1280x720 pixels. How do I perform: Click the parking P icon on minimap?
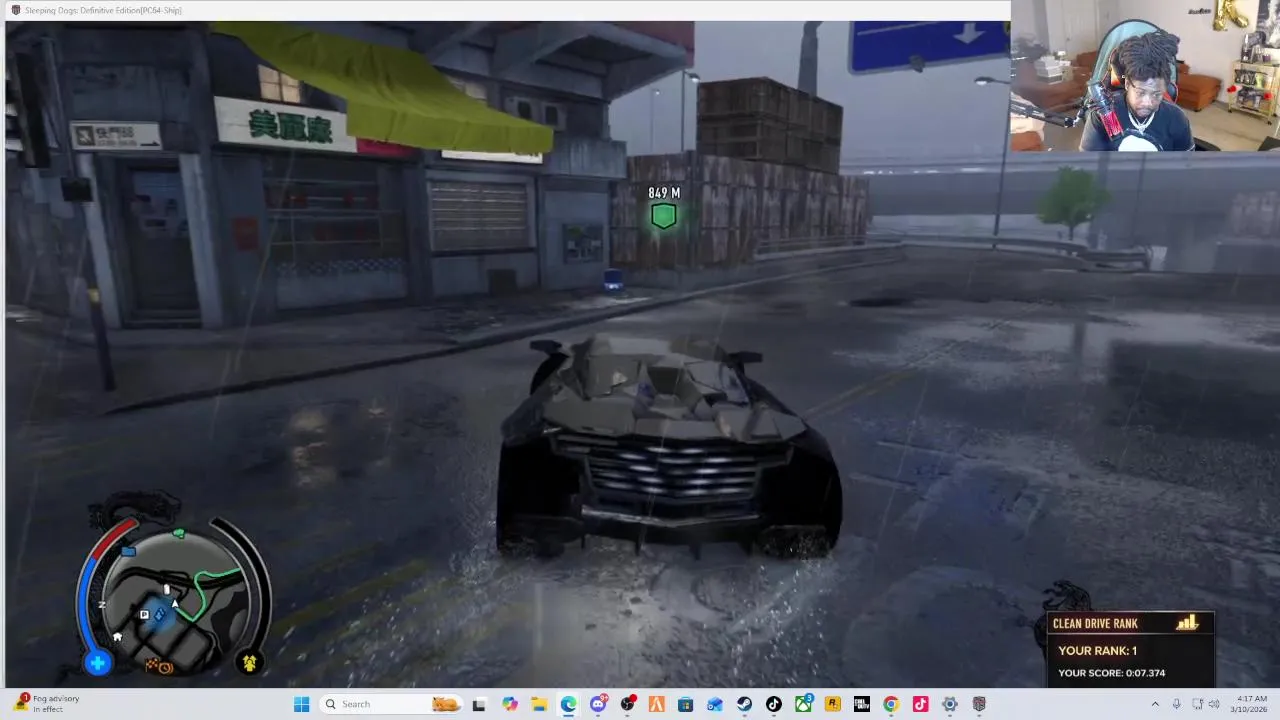pyautogui.click(x=145, y=615)
